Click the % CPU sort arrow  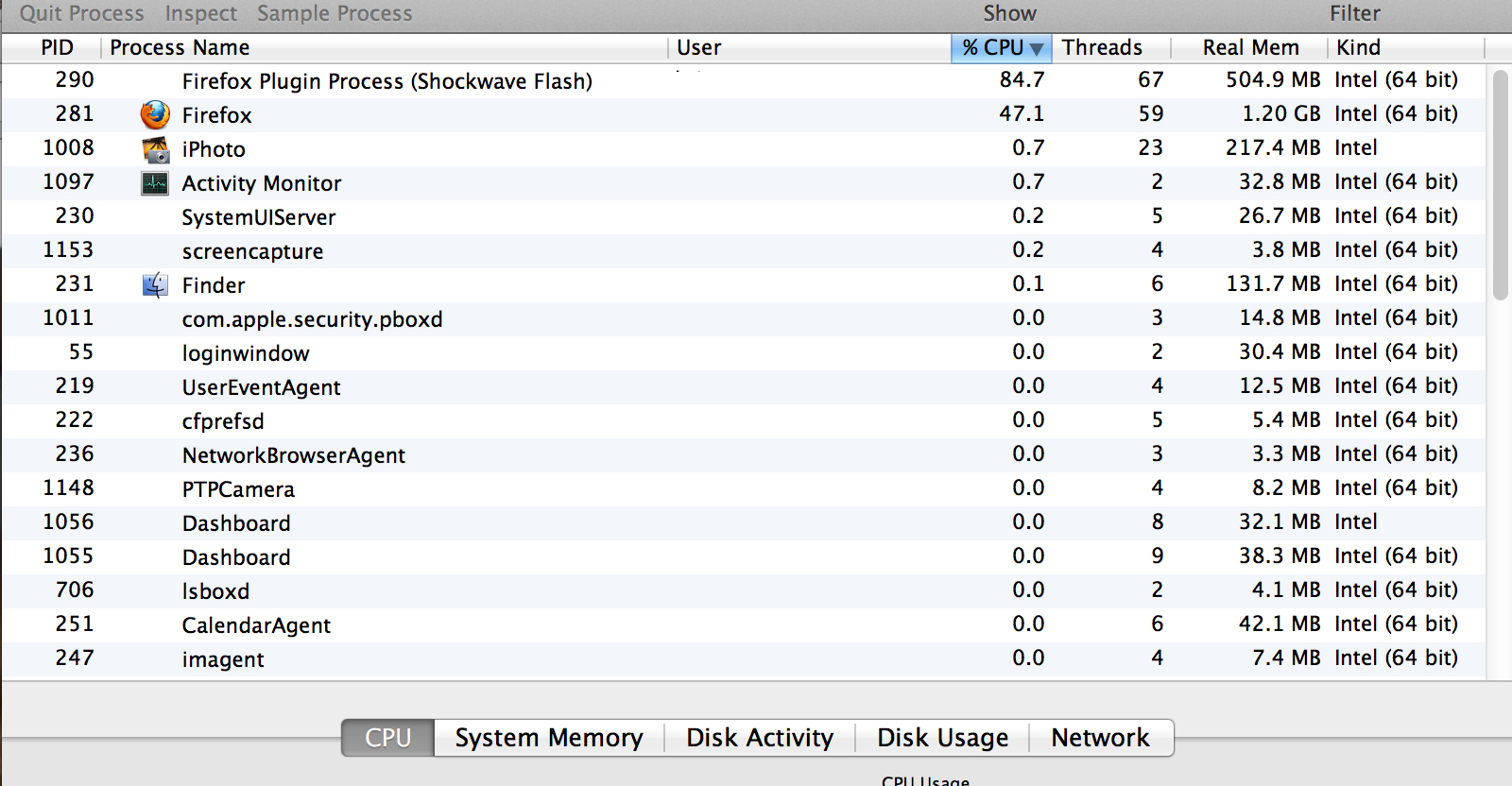[1037, 48]
